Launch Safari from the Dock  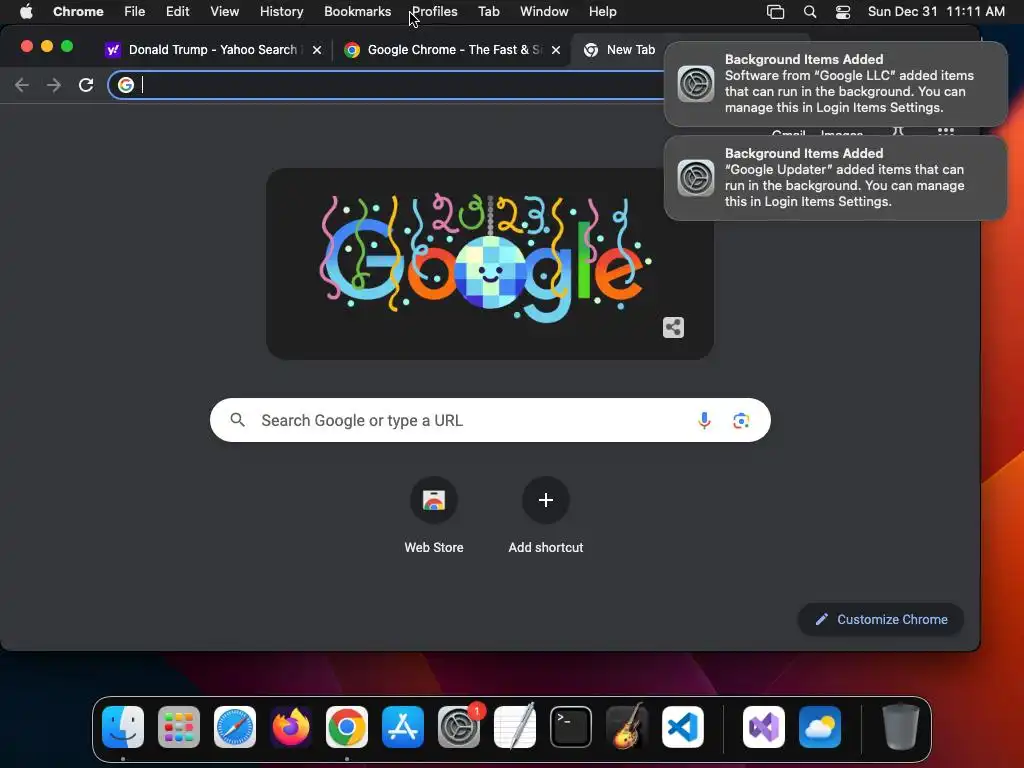pos(235,727)
